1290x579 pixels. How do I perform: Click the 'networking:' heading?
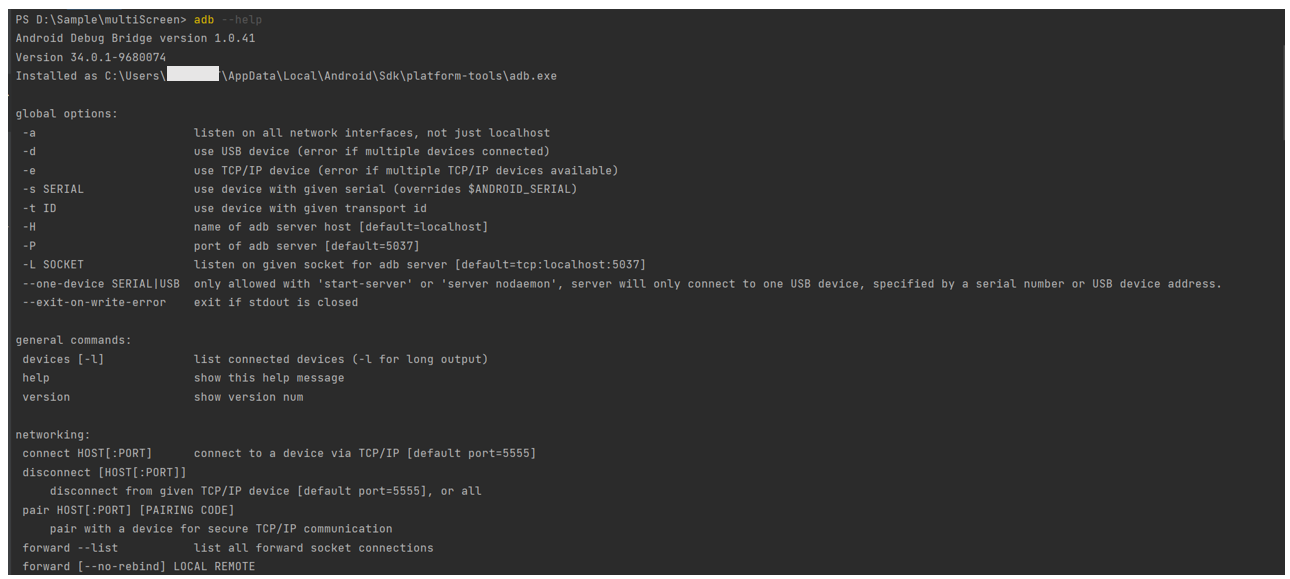pyautogui.click(x=53, y=435)
